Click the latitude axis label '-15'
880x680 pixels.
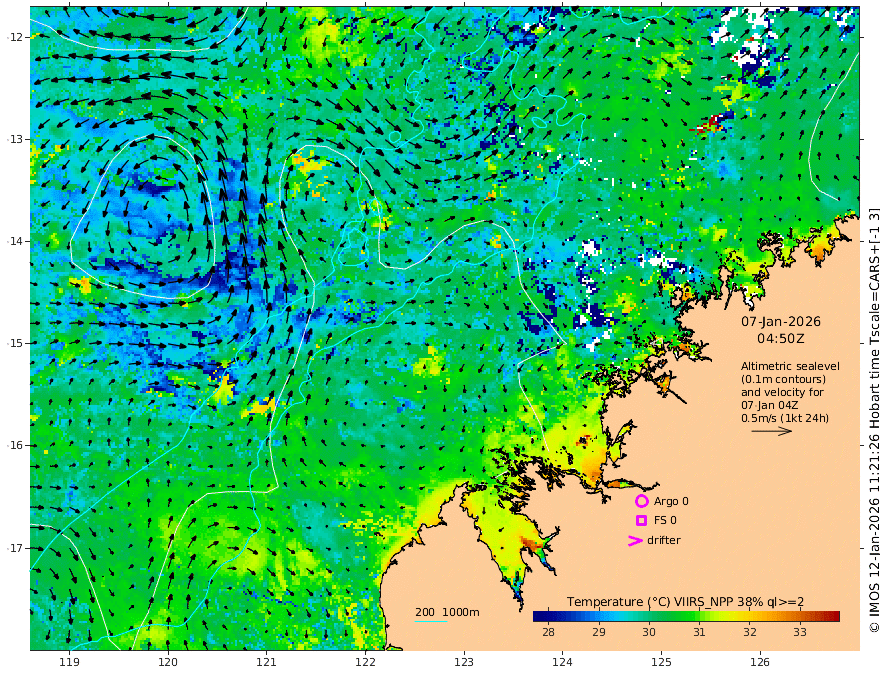15,343
